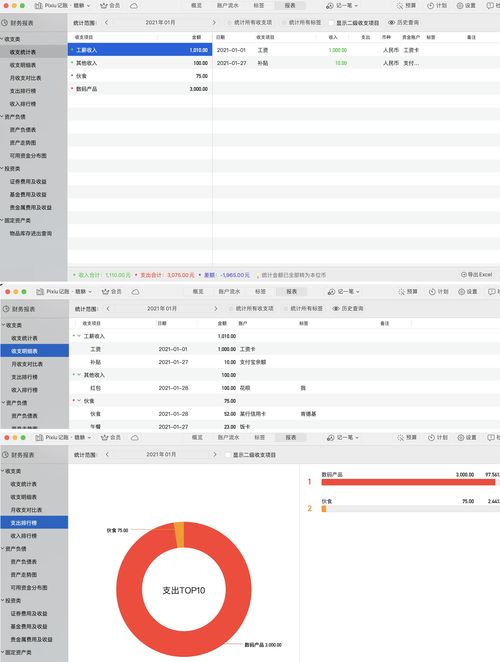Image resolution: width=500 pixels, height=662 pixels.
Task: Click 财务报表 clock icon in the bottom window sidebar
Action: (6, 455)
